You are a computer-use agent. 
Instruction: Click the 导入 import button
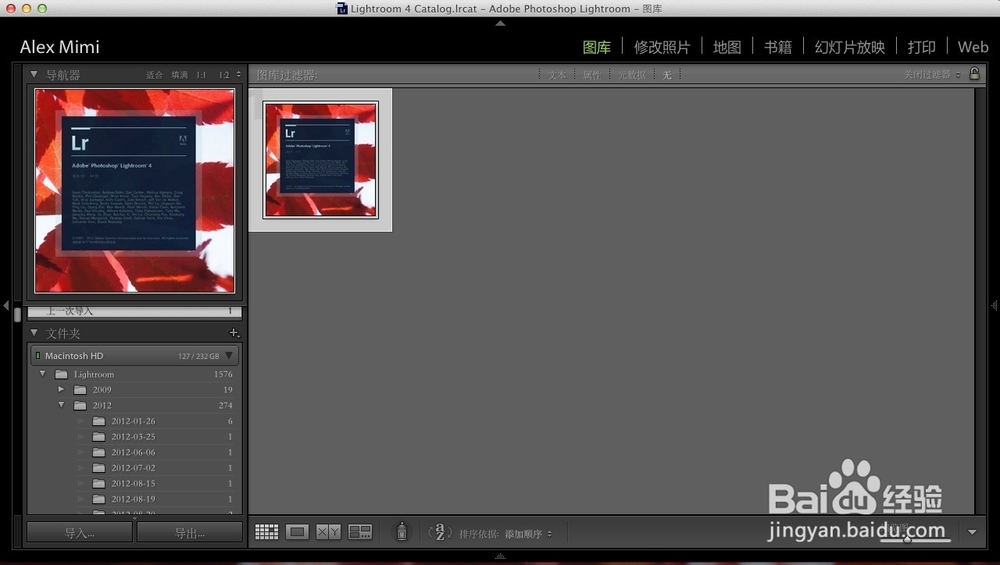pos(80,532)
